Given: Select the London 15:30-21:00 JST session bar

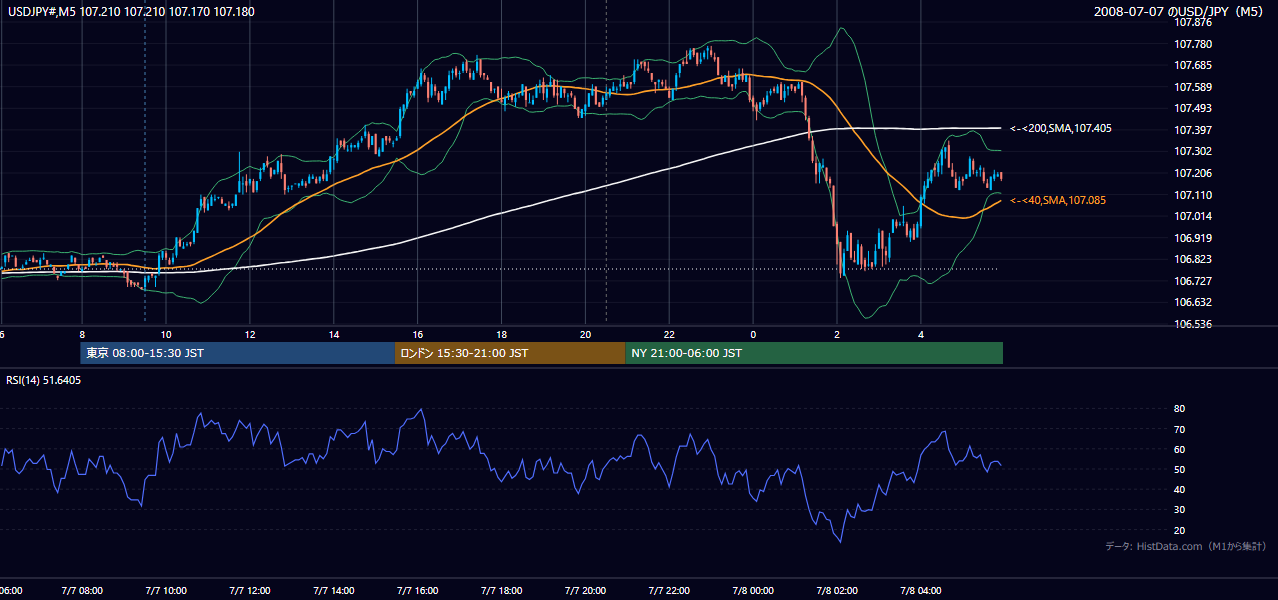Looking at the screenshot, I should pos(510,353).
